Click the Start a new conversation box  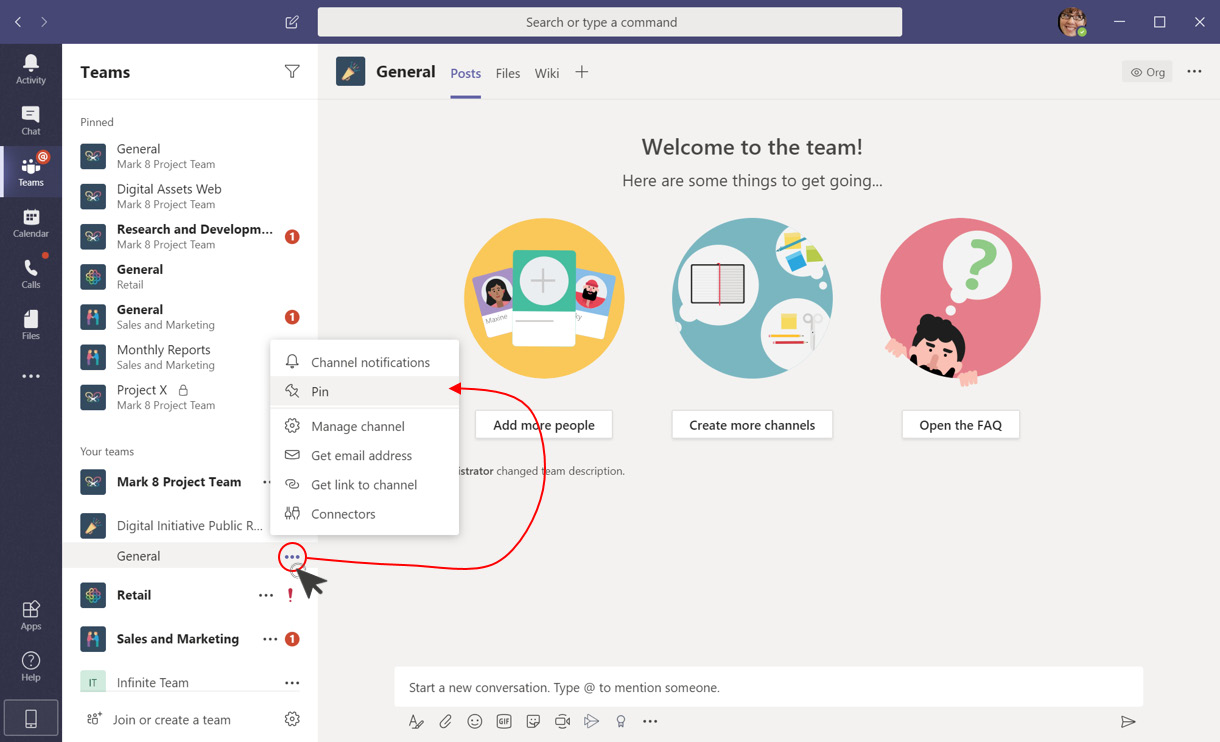point(768,687)
